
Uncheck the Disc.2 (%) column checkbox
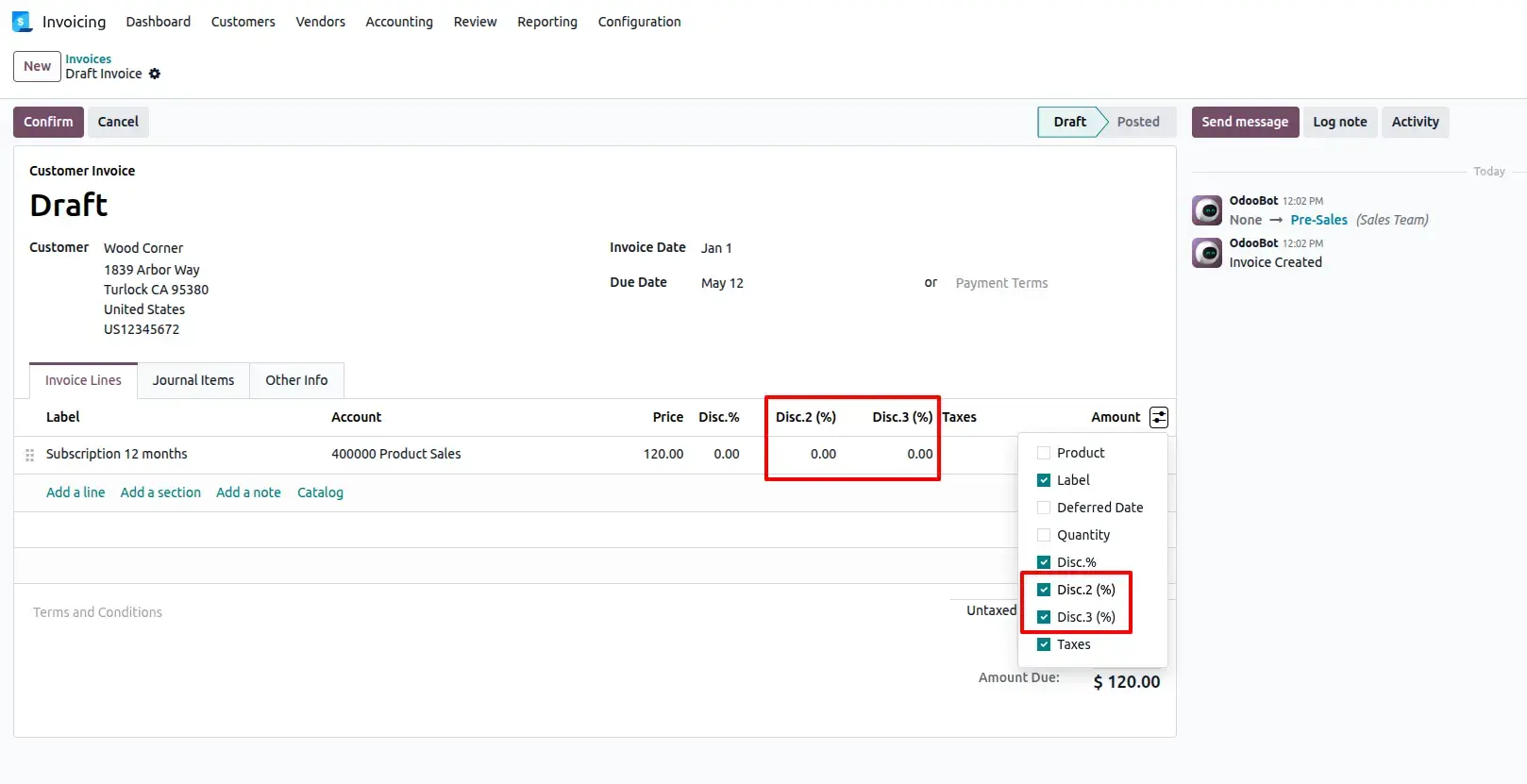1044,590
